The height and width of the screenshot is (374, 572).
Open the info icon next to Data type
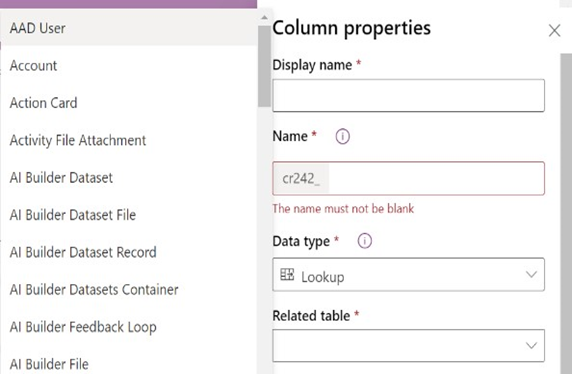click(364, 241)
